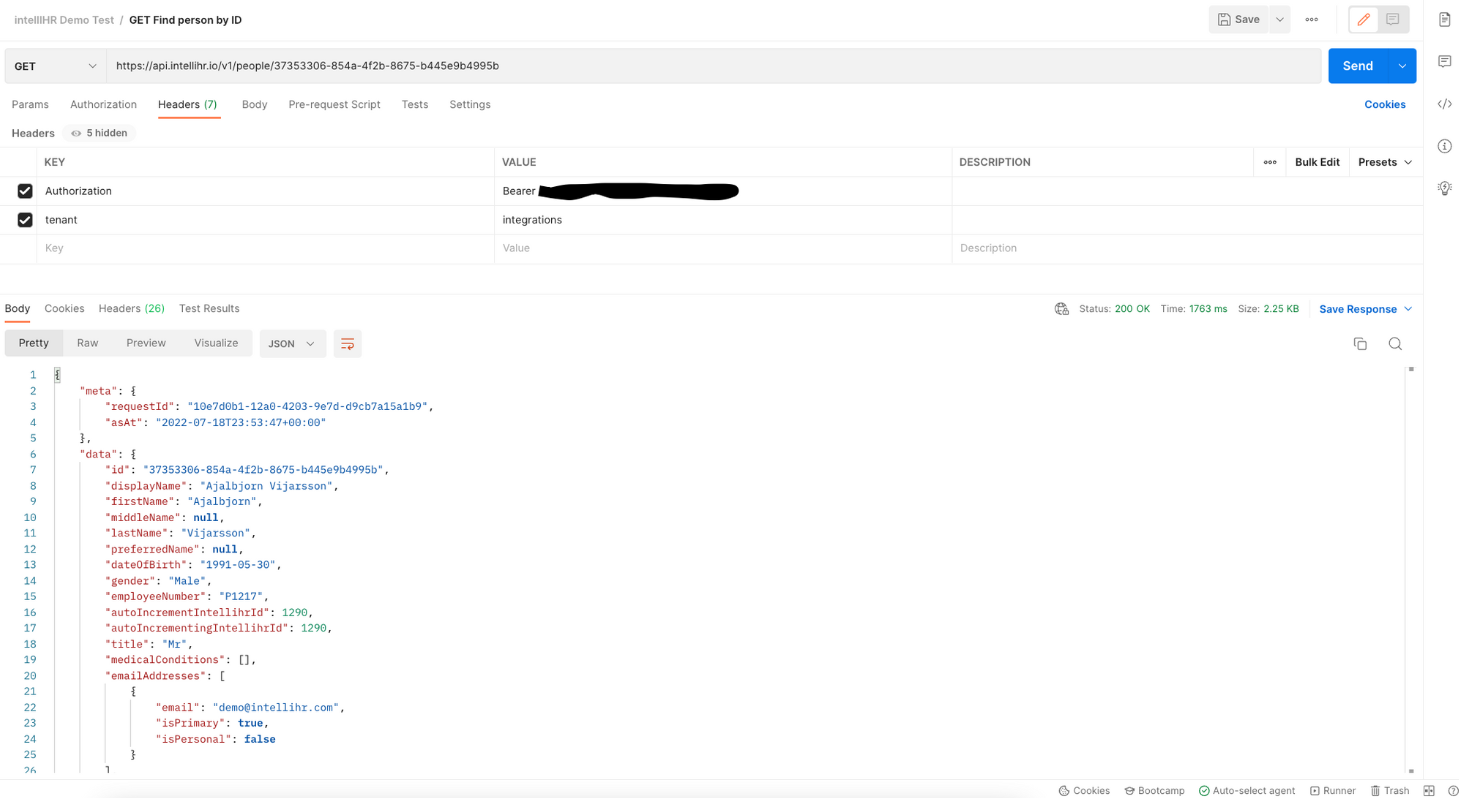Open the response Cookies tab
The image size is (1459, 798).
[x=64, y=308]
